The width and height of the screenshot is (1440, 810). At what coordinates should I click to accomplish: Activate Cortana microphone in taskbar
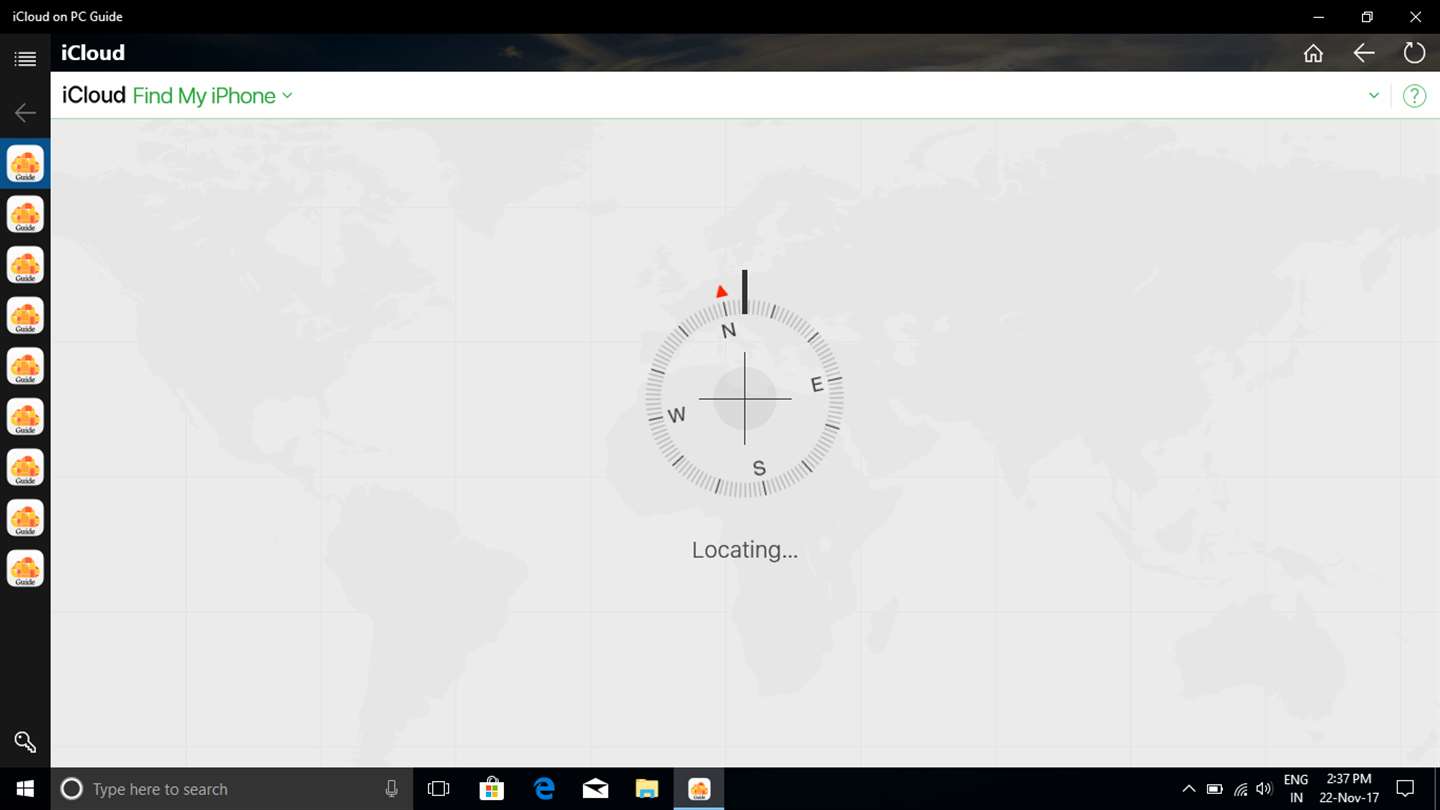pyautogui.click(x=392, y=789)
